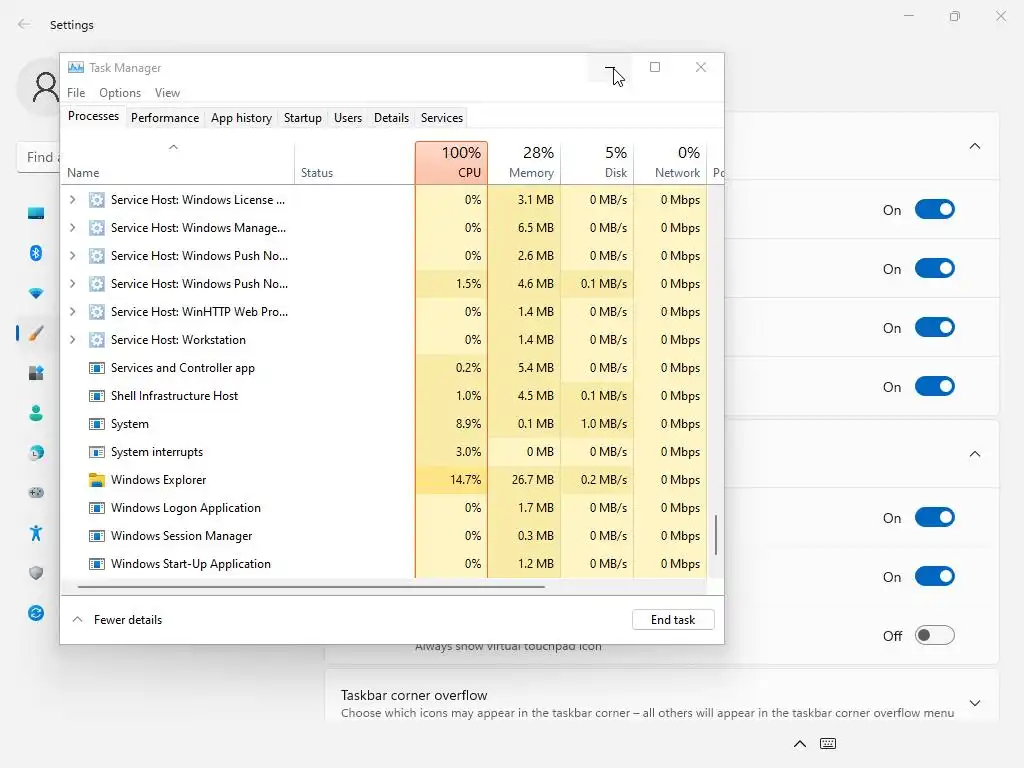Click the Windows Explorer folder icon
Image resolution: width=1024 pixels, height=768 pixels.
pyautogui.click(x=97, y=480)
